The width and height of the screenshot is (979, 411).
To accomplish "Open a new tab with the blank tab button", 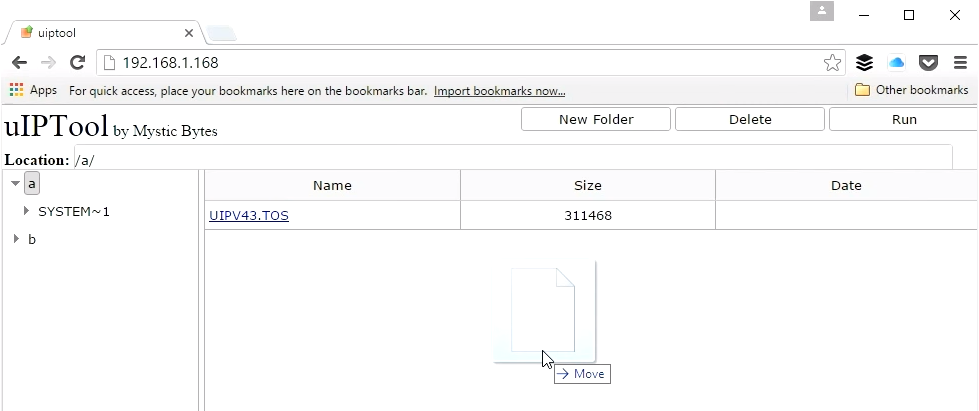I will [221, 34].
